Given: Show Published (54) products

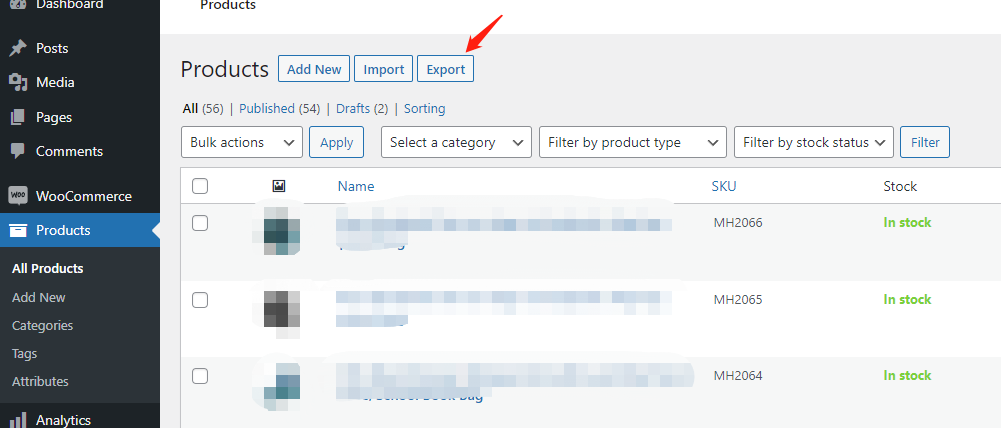Looking at the screenshot, I should 280,109.
